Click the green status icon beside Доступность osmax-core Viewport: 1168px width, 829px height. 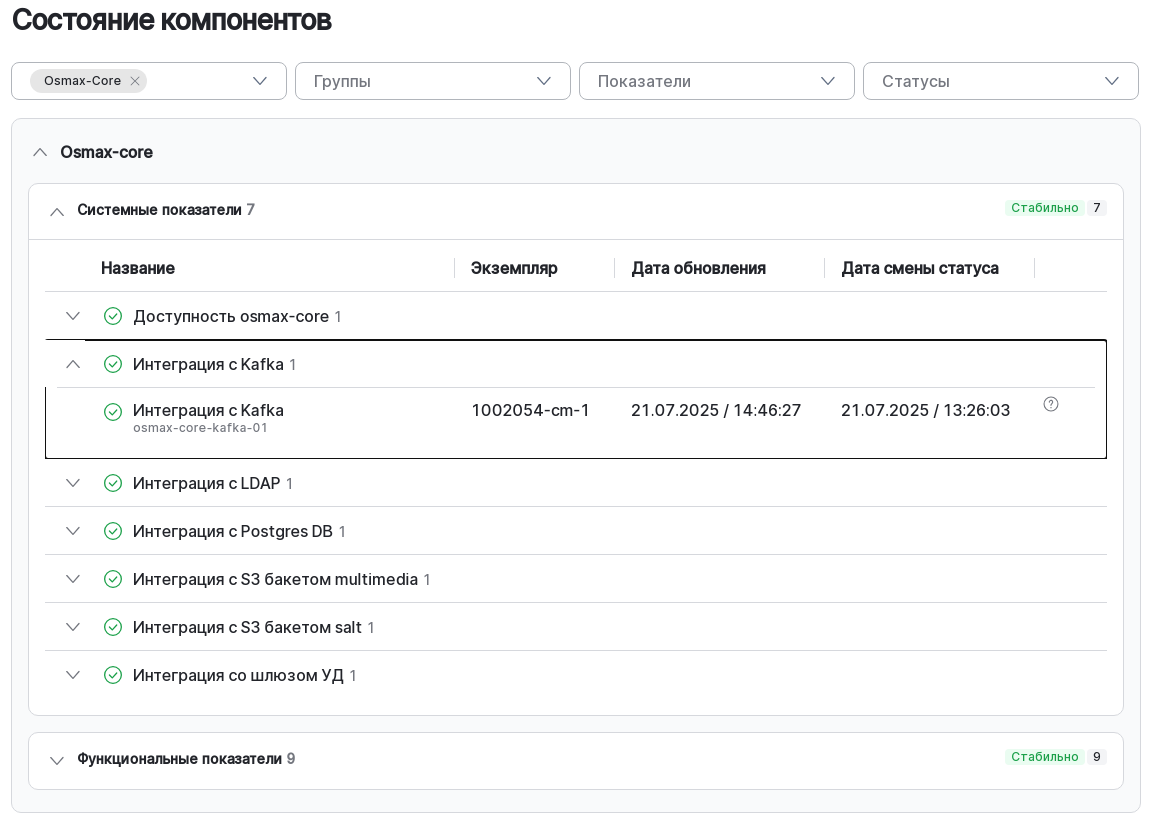[x=113, y=316]
